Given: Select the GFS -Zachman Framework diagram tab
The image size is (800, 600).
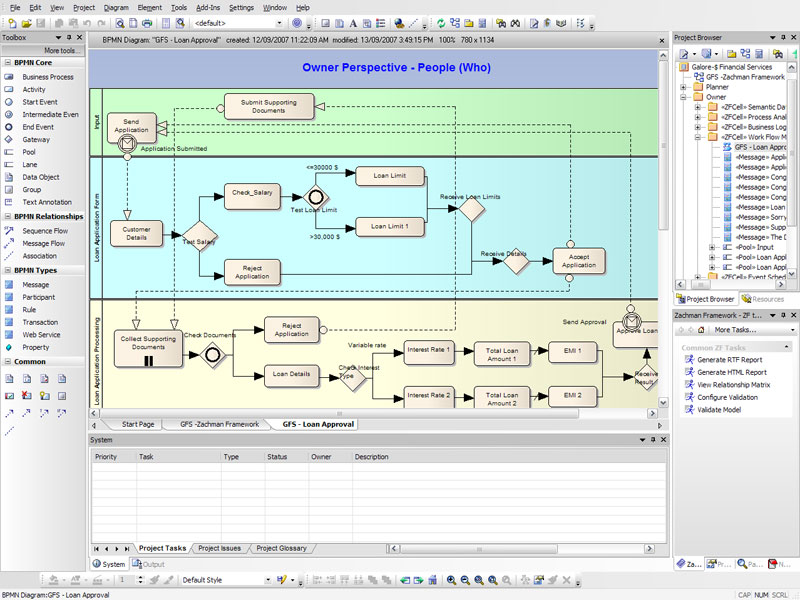Looking at the screenshot, I should (218, 424).
